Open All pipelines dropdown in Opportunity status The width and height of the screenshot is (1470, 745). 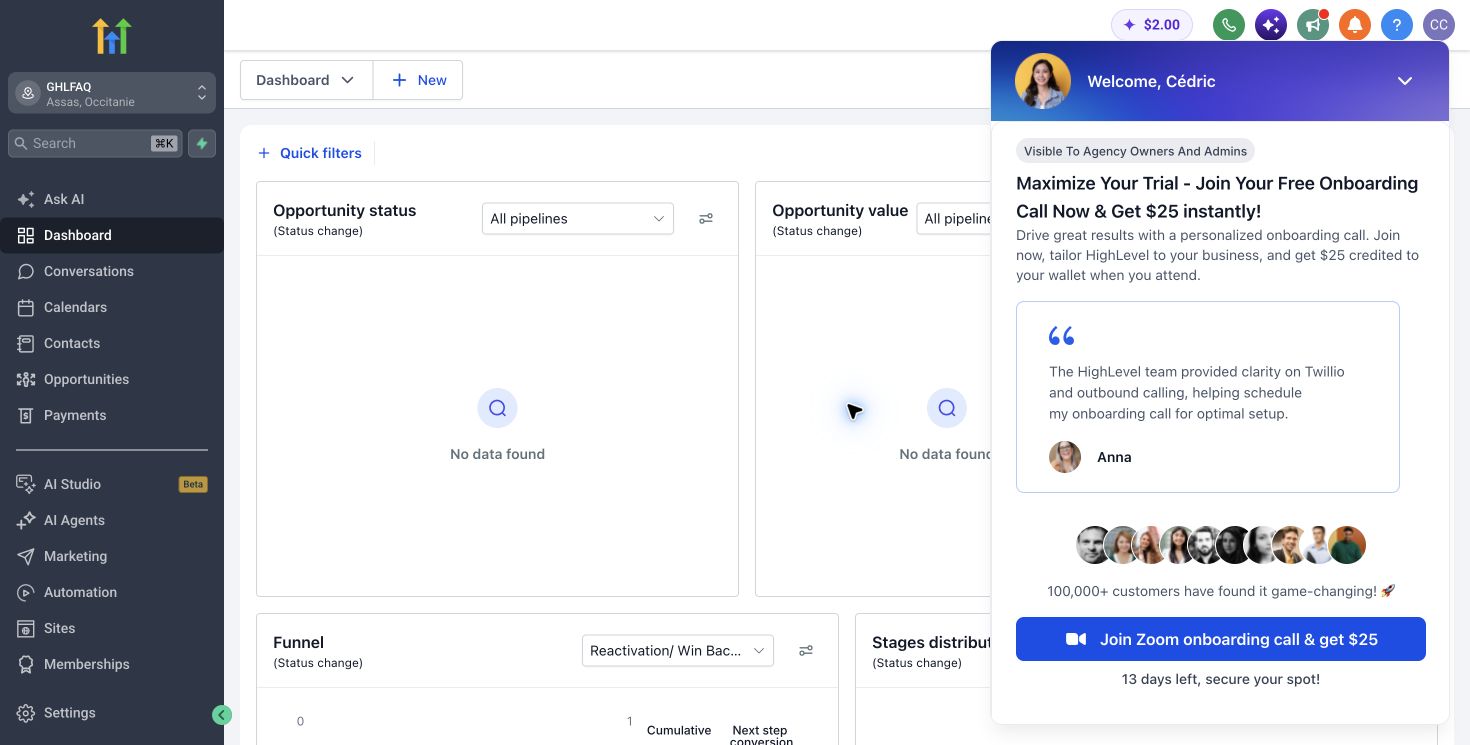click(578, 218)
